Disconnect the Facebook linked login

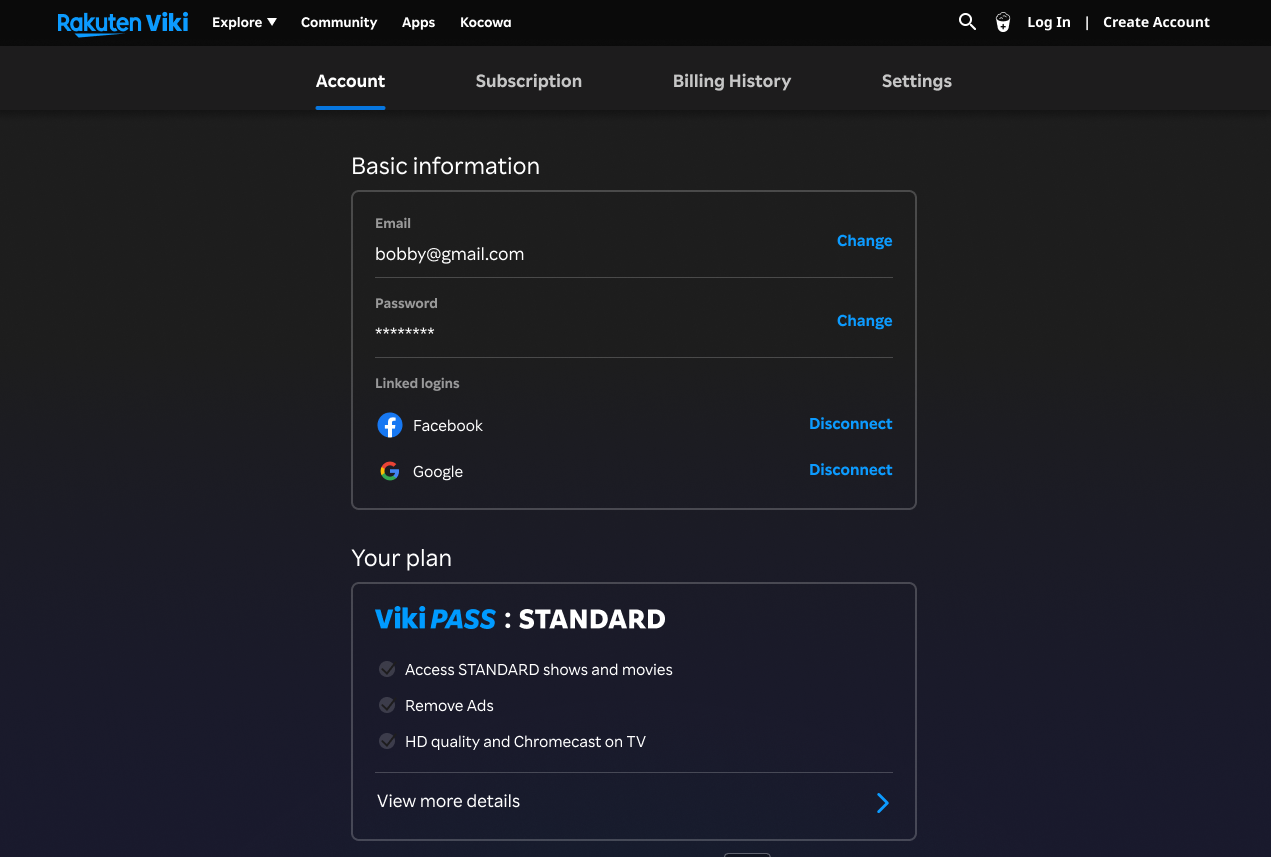[850, 424]
